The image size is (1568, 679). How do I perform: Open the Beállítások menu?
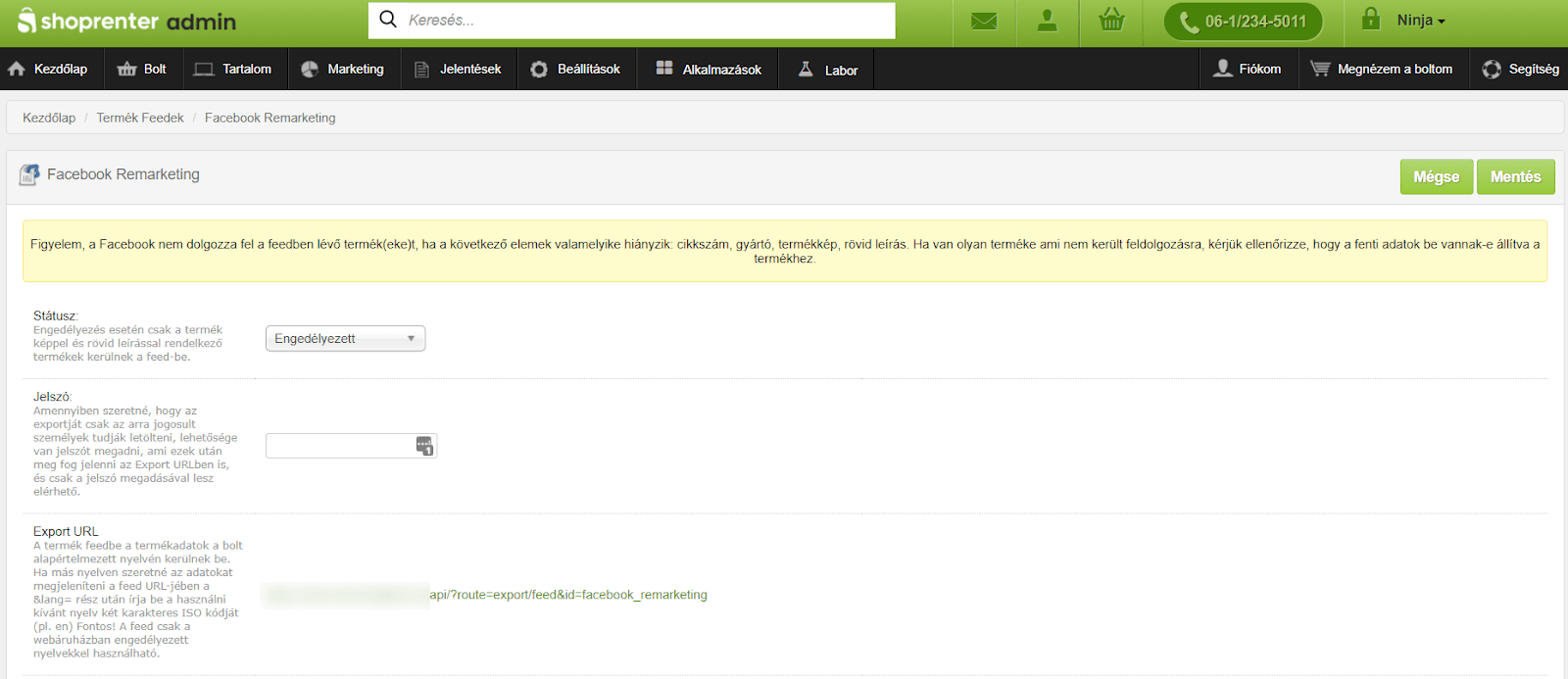(576, 69)
